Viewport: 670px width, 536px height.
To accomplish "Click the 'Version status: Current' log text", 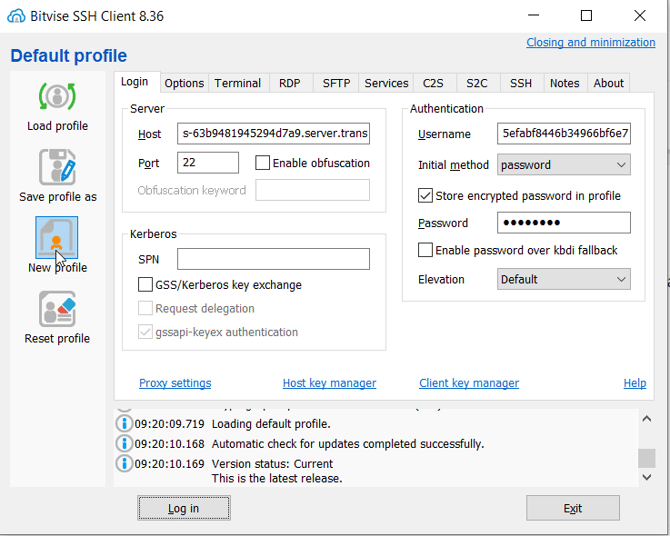I will tap(272, 464).
